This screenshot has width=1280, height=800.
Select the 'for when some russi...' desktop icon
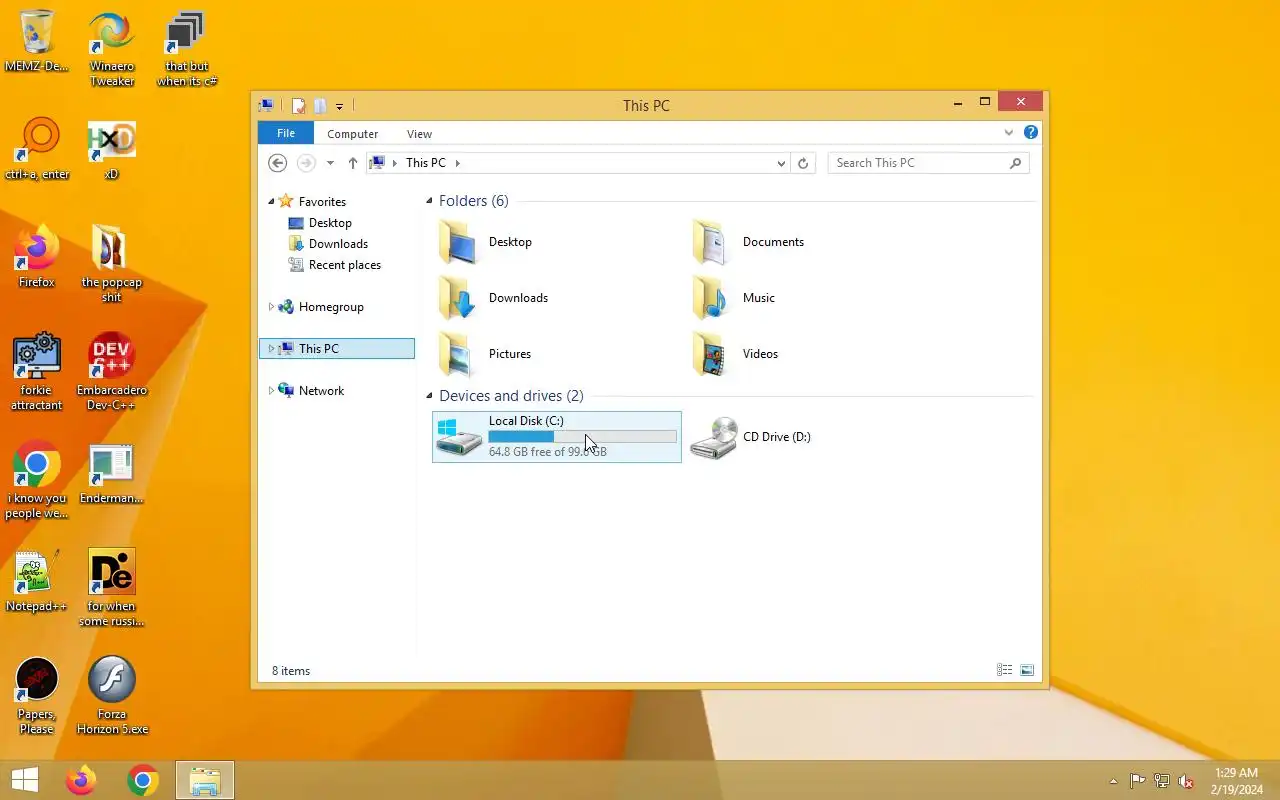[112, 587]
